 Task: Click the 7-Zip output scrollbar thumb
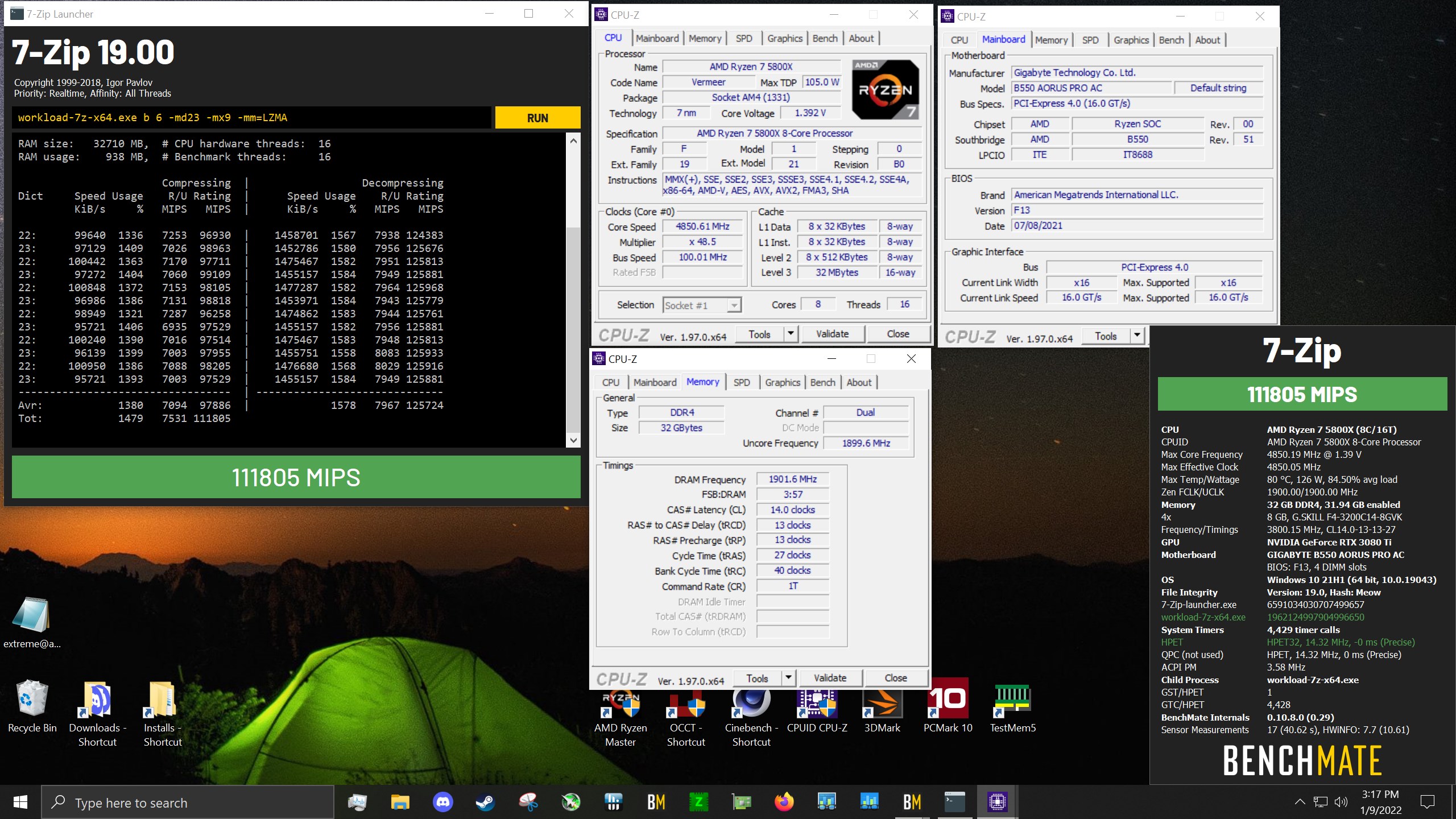pyautogui.click(x=573, y=329)
